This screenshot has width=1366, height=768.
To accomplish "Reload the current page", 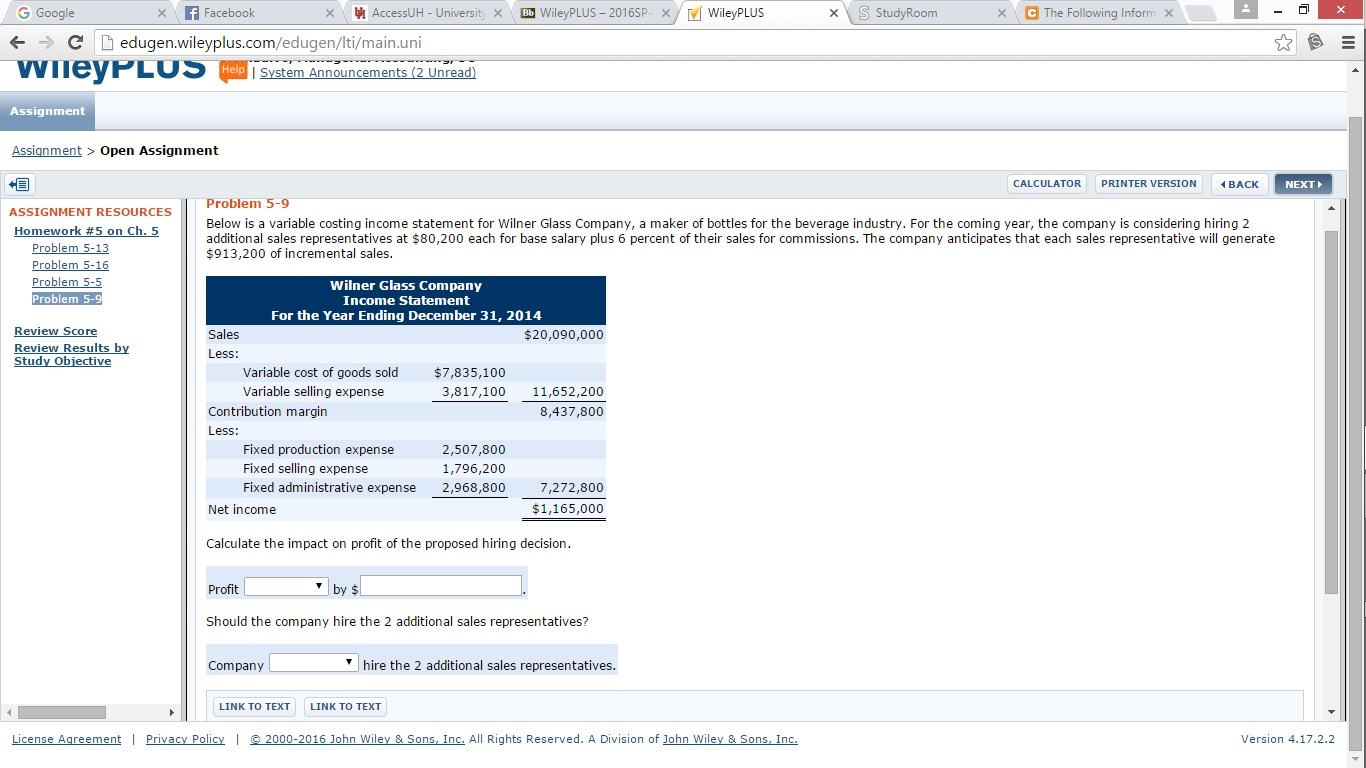I will [x=77, y=43].
